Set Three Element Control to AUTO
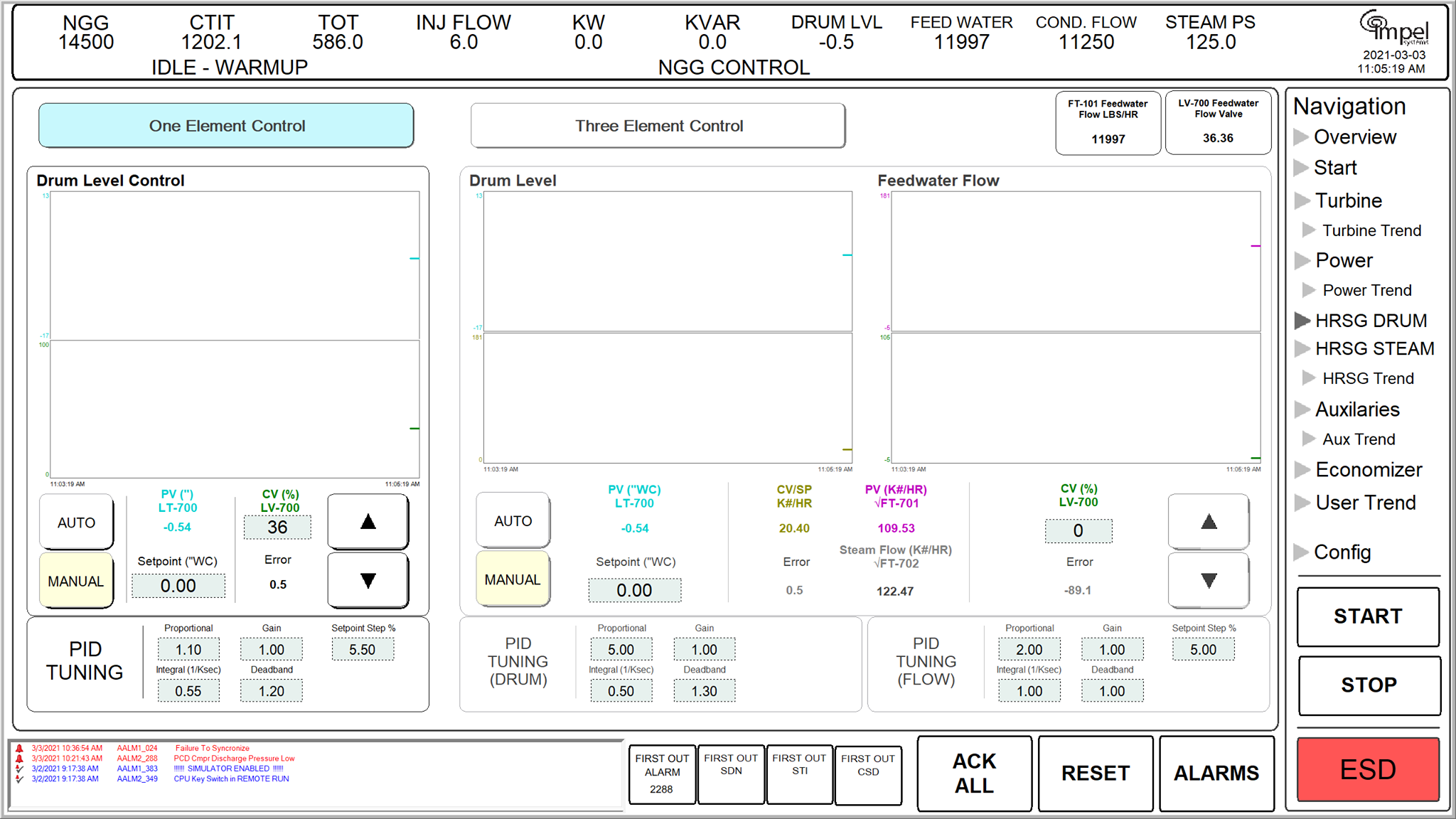This screenshot has height=819, width=1456. [513, 521]
